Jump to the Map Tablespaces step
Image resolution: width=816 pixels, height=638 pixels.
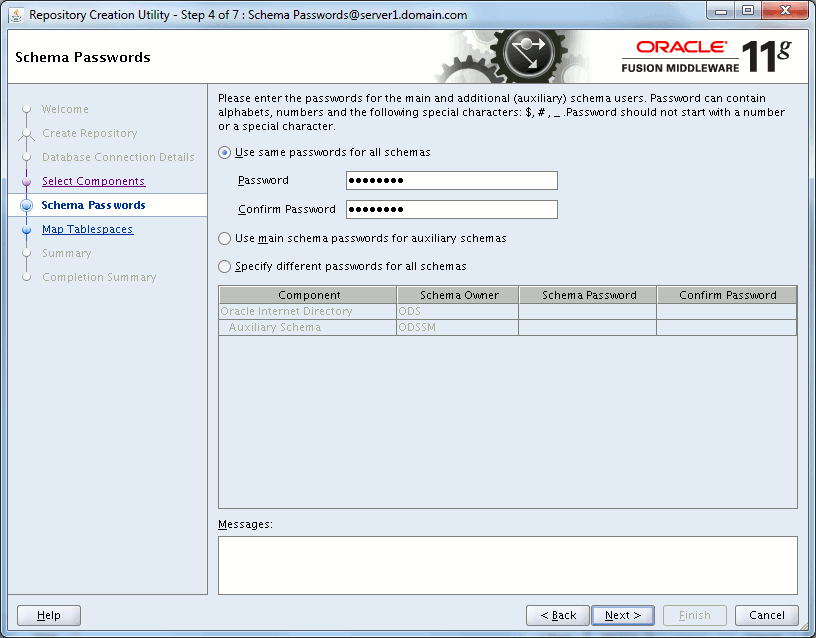coord(87,229)
